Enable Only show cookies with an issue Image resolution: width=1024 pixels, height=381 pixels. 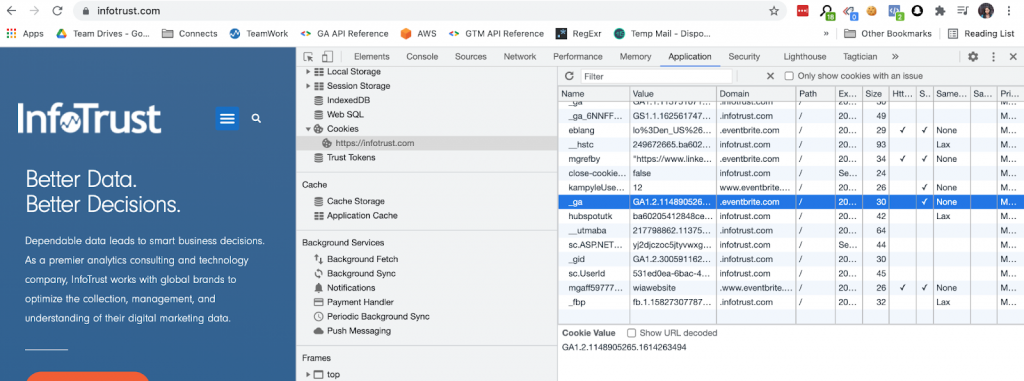[789, 76]
